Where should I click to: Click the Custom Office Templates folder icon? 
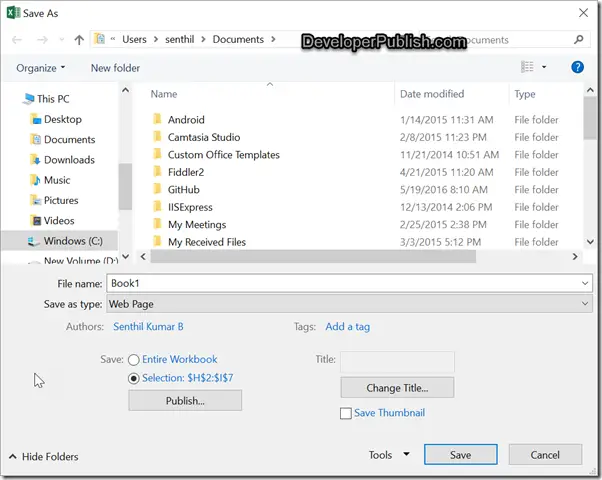click(157, 154)
